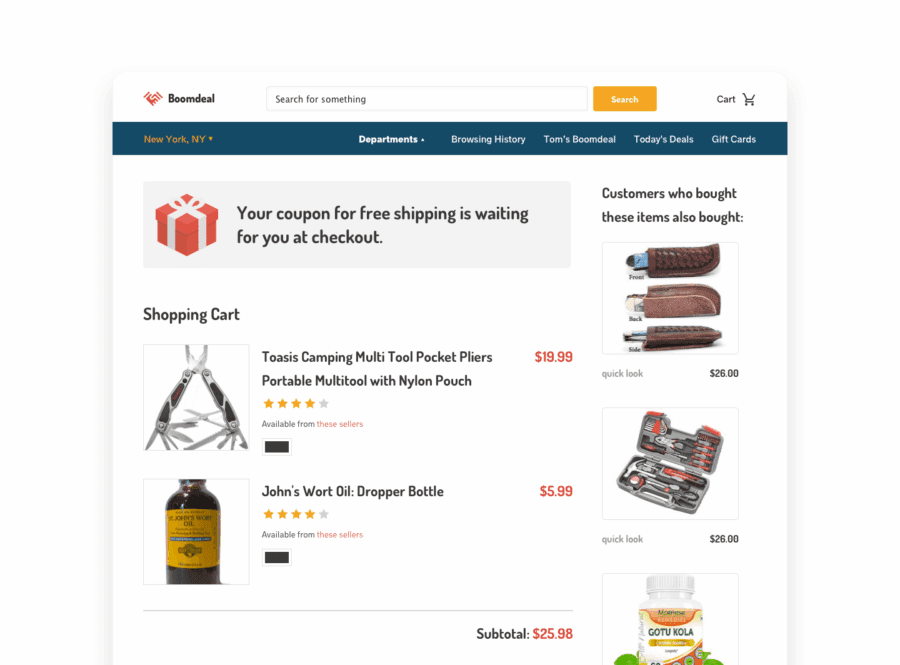
Task: Click the red gift box icon
Action: pos(187,224)
